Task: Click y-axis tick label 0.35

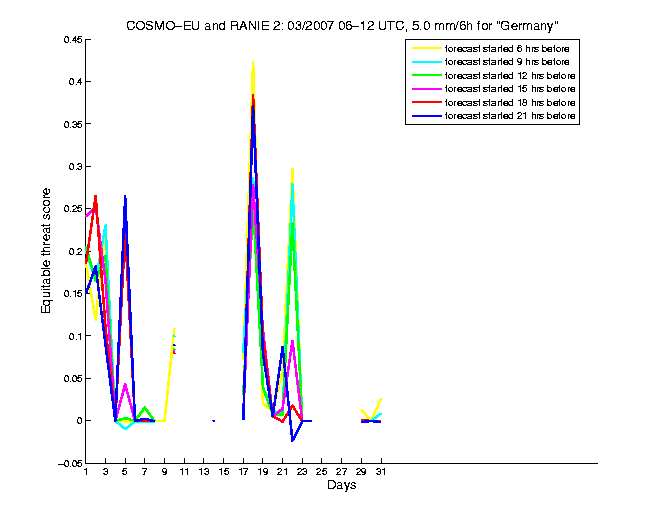Action: [x=73, y=124]
